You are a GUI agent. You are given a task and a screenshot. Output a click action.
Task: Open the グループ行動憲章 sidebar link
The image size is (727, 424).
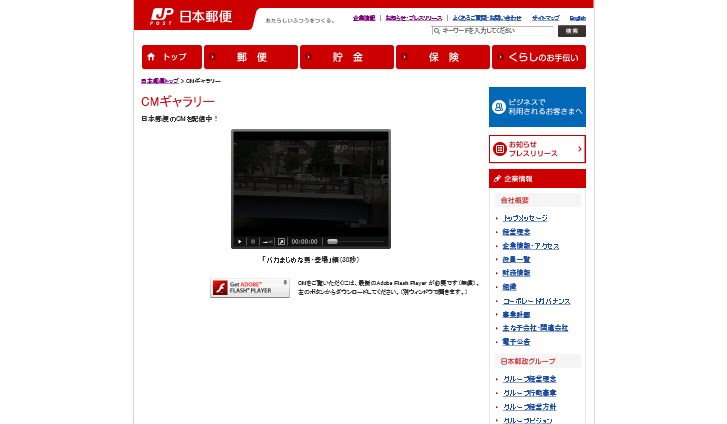click(529, 393)
